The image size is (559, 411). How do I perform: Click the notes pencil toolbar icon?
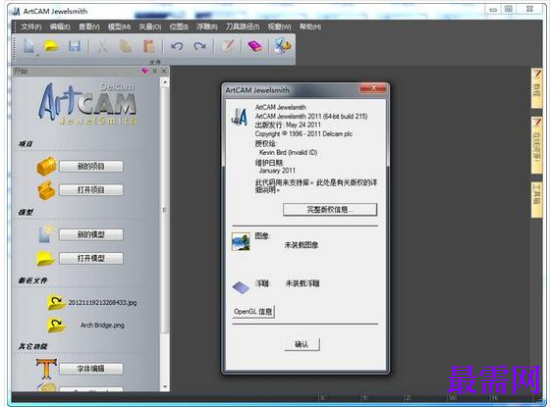pos(228,46)
